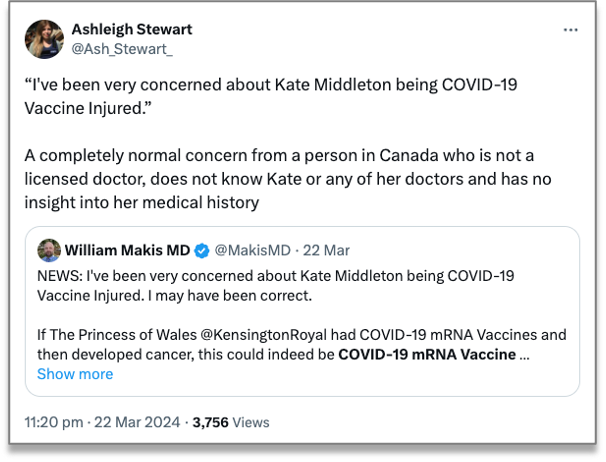This screenshot has height=462, width=606.
Task: Select the bold COVID-19 mRNA Vaccine text
Action: pos(427,354)
